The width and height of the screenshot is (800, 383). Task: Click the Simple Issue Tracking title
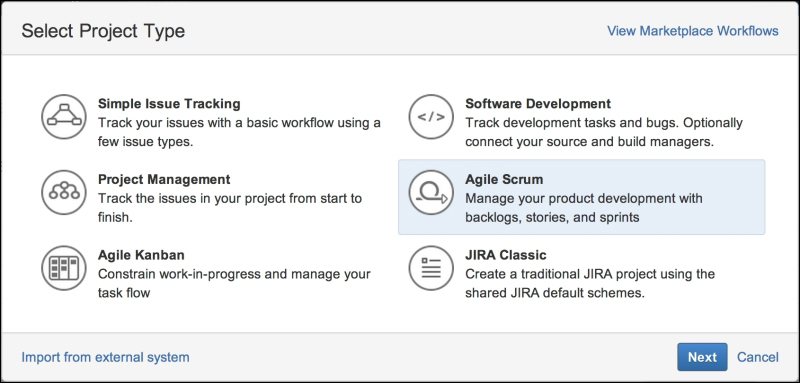pyautogui.click(x=169, y=104)
